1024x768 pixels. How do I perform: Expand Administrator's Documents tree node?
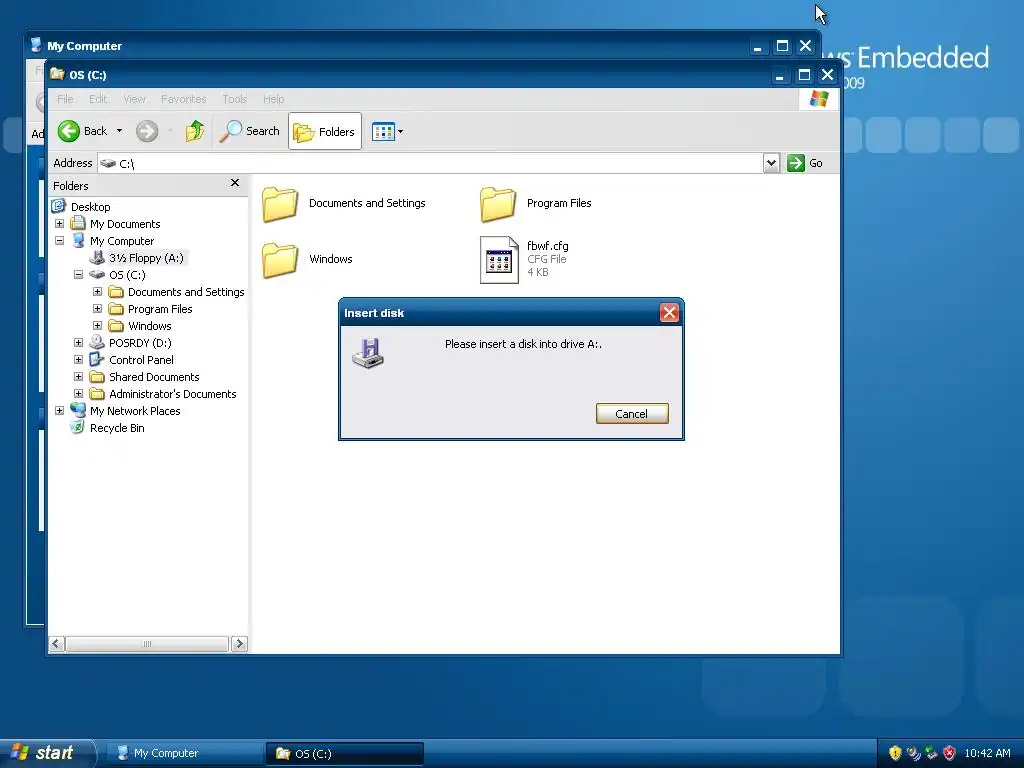pyautogui.click(x=78, y=393)
